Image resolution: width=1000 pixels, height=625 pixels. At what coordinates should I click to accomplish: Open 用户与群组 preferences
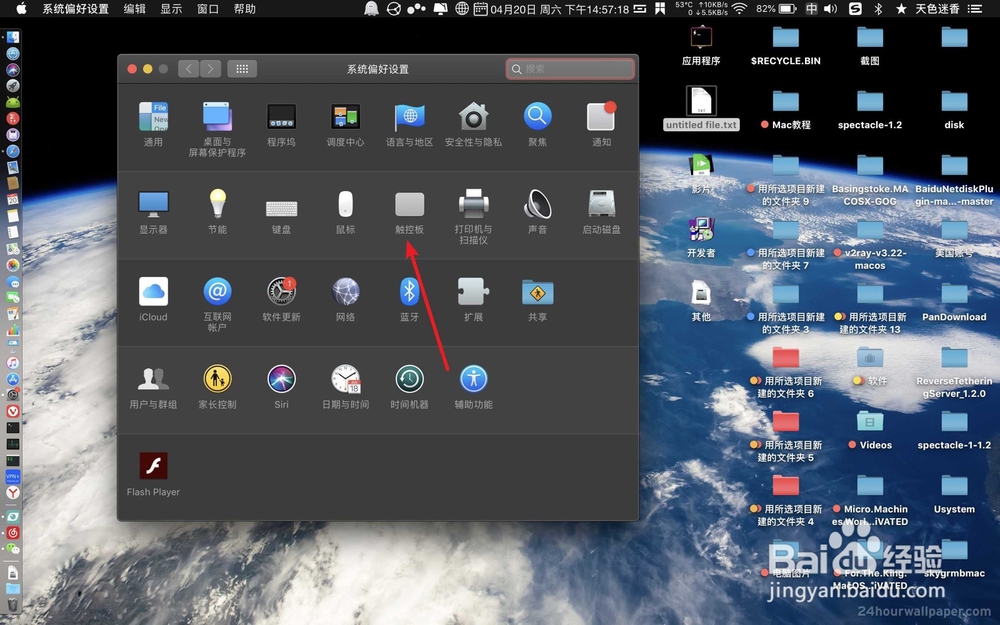click(153, 386)
